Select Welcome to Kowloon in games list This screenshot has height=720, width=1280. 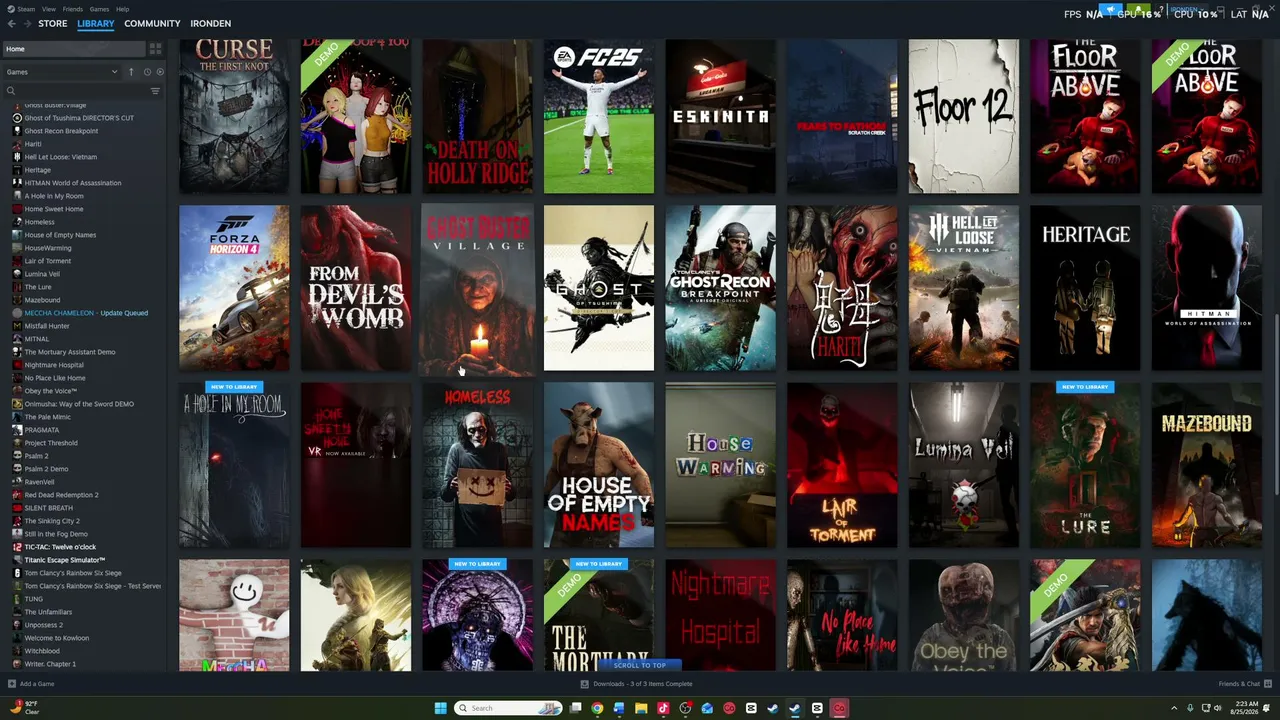(56, 638)
